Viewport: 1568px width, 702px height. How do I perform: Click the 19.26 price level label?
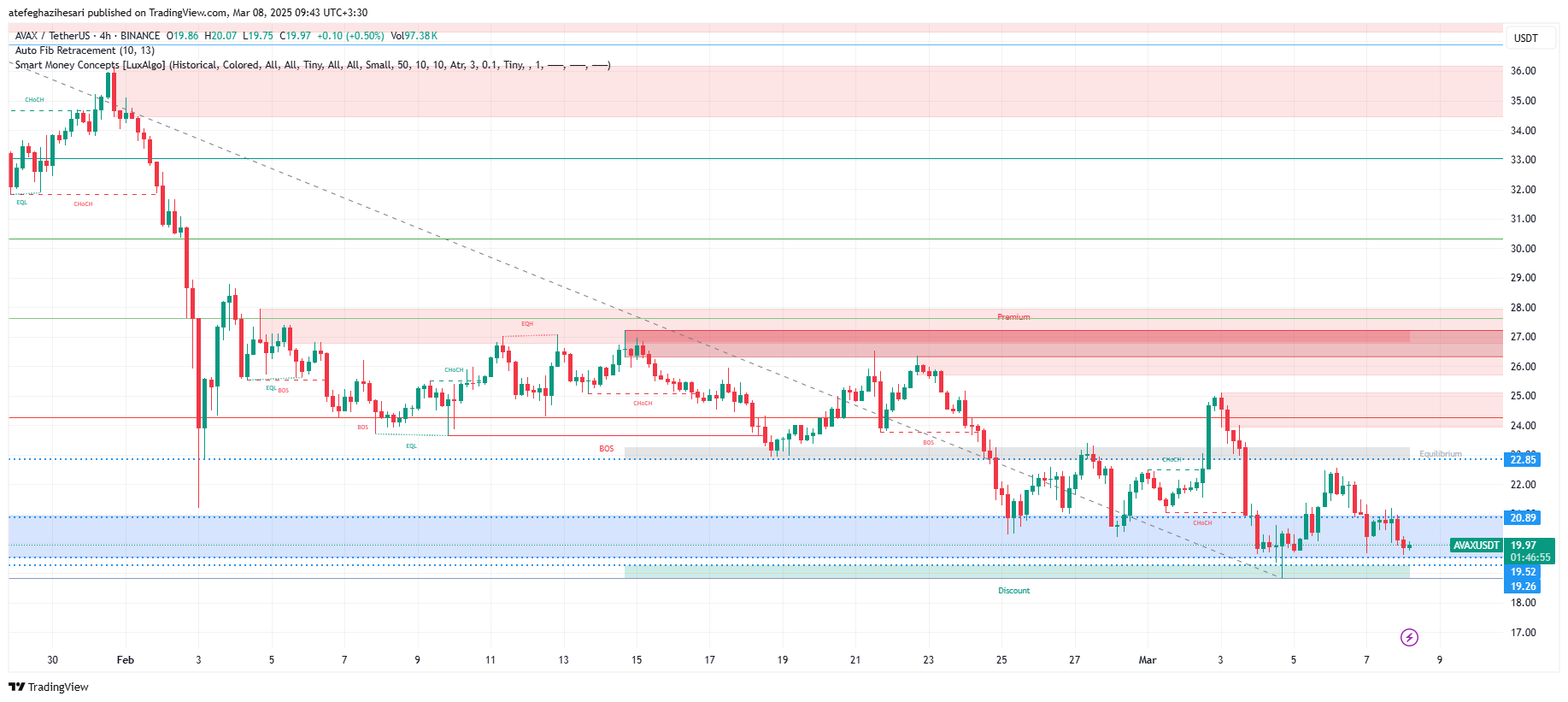pyautogui.click(x=1523, y=586)
